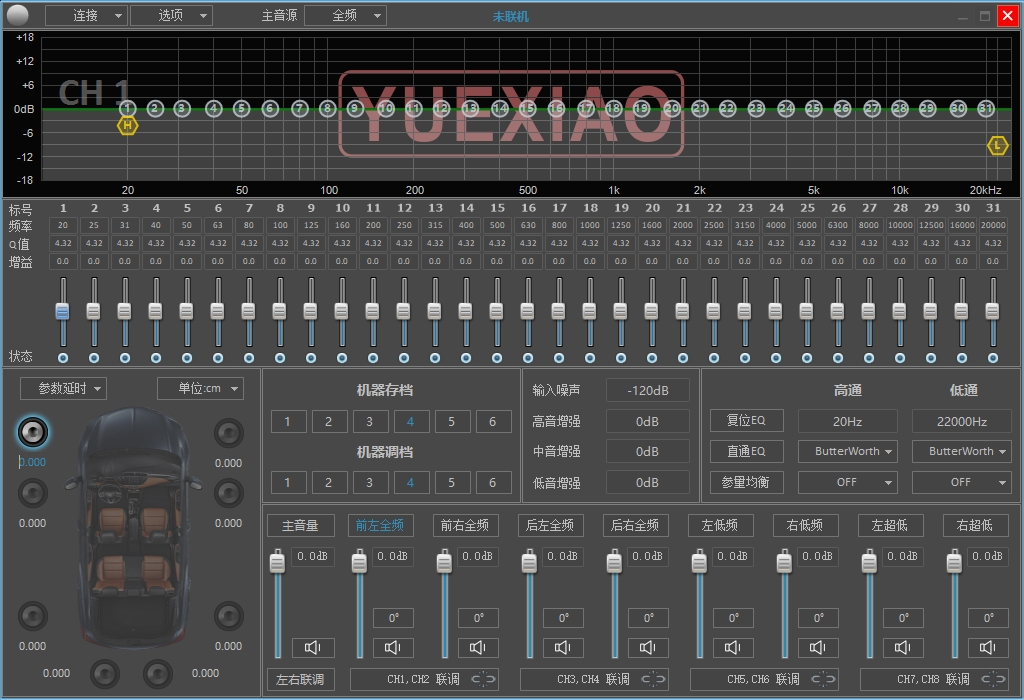The width and height of the screenshot is (1024, 700).
Task: Select the second left-side speaker icon
Action: 32,493
